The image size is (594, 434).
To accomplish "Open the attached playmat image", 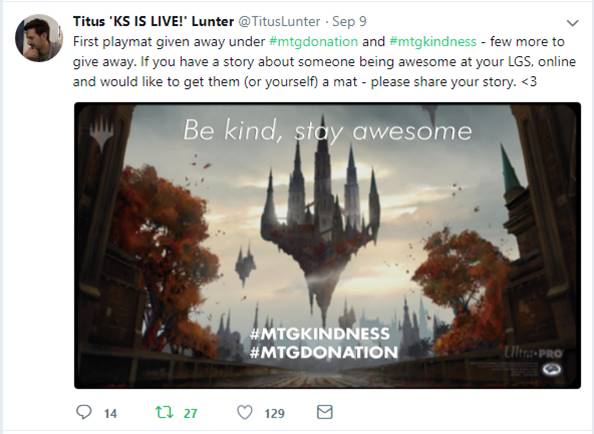I will pos(327,245).
